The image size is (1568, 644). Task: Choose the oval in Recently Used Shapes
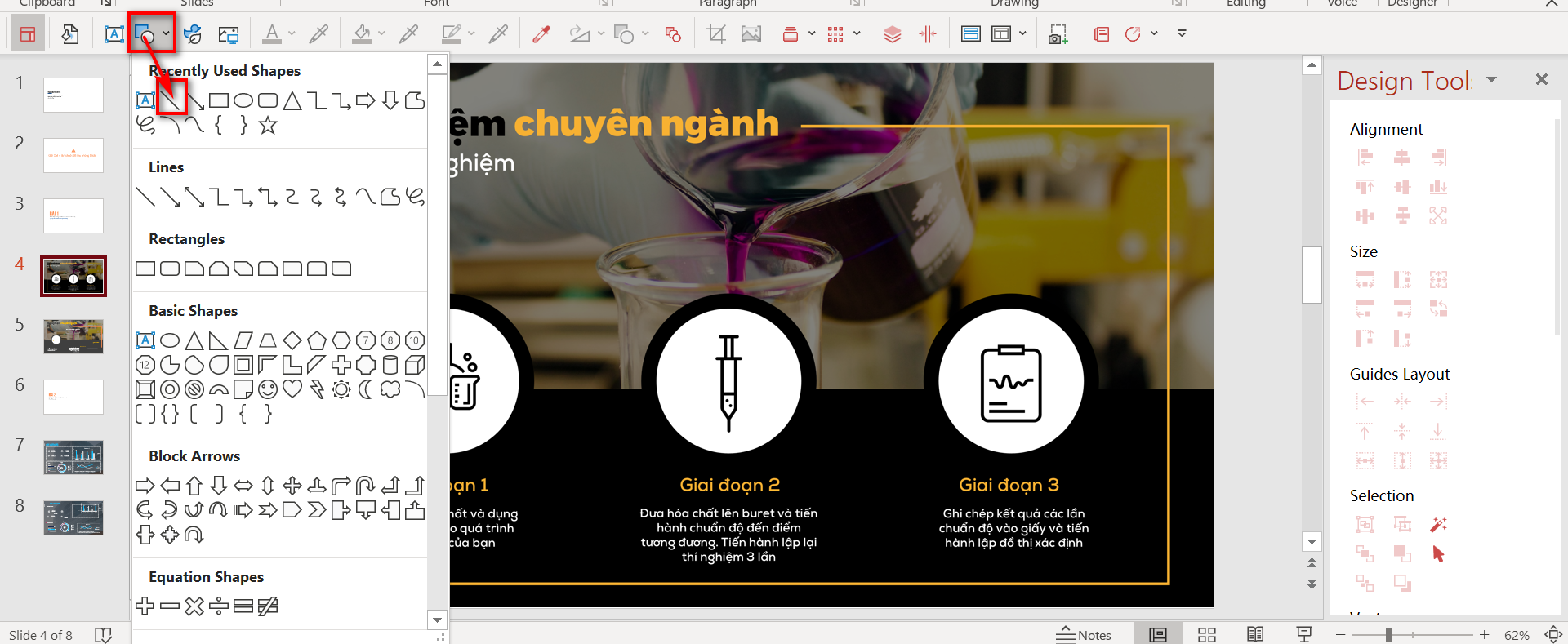(x=243, y=100)
